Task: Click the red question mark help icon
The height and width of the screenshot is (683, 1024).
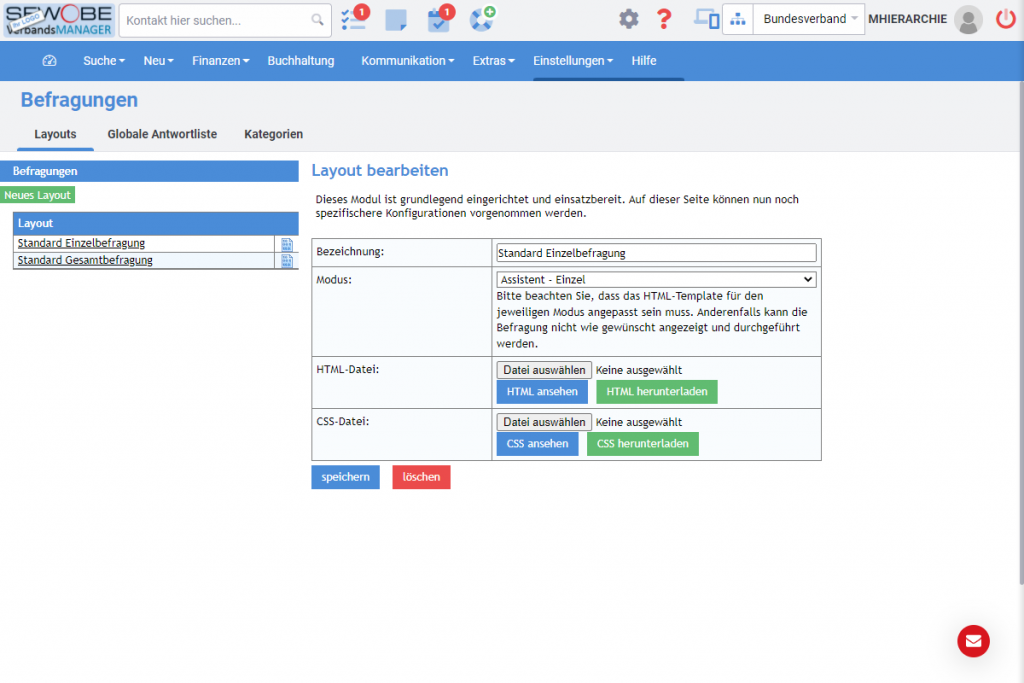Action: 663,19
